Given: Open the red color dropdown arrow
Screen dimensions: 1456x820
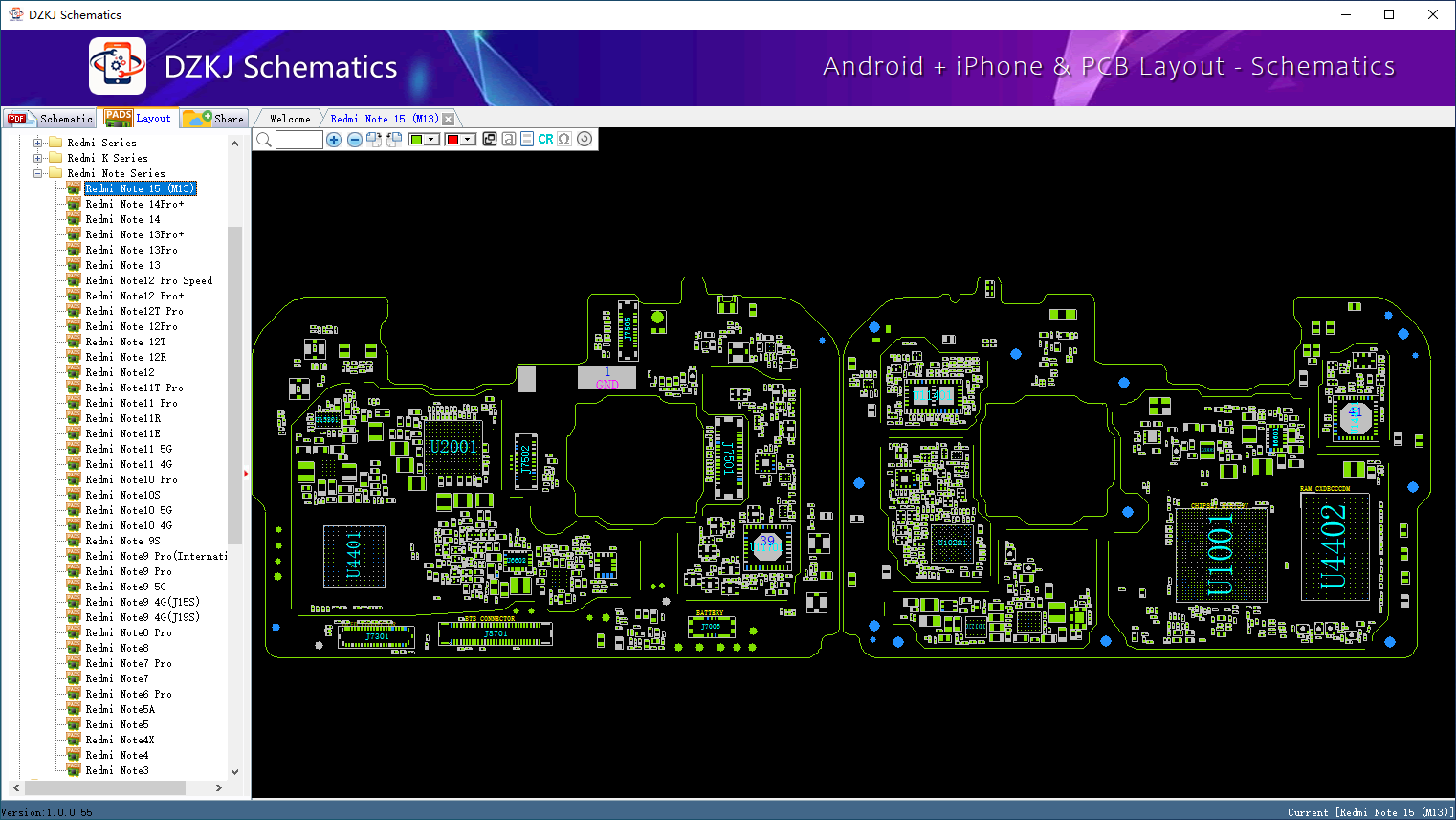Looking at the screenshot, I should pyautogui.click(x=468, y=140).
